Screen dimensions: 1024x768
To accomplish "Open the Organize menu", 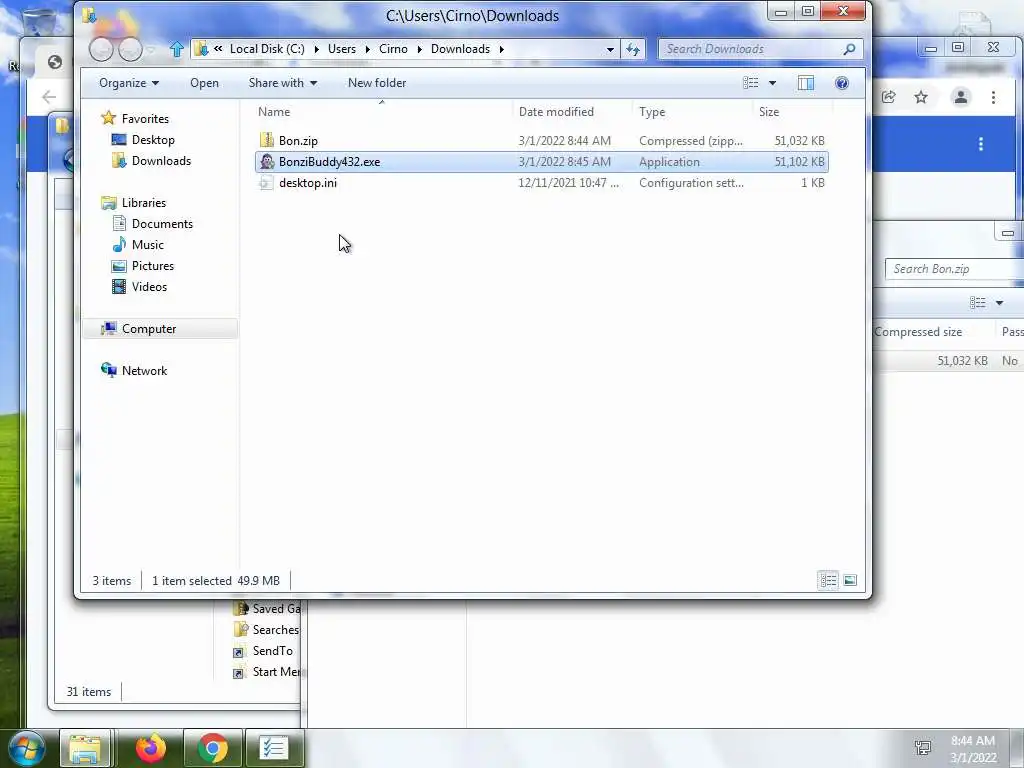I will click(129, 83).
